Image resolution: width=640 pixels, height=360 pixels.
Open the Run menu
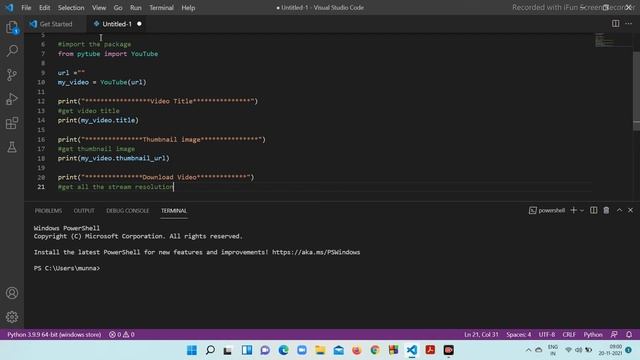coord(136,8)
